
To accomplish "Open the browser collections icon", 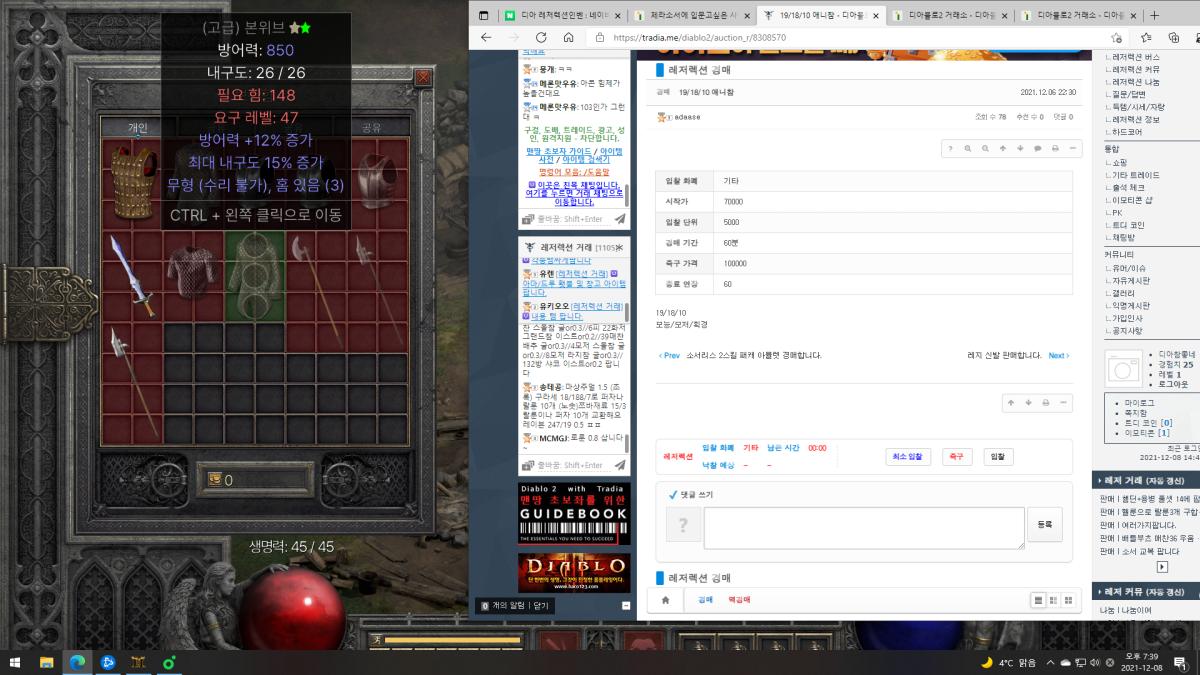I will [x=1174, y=37].
